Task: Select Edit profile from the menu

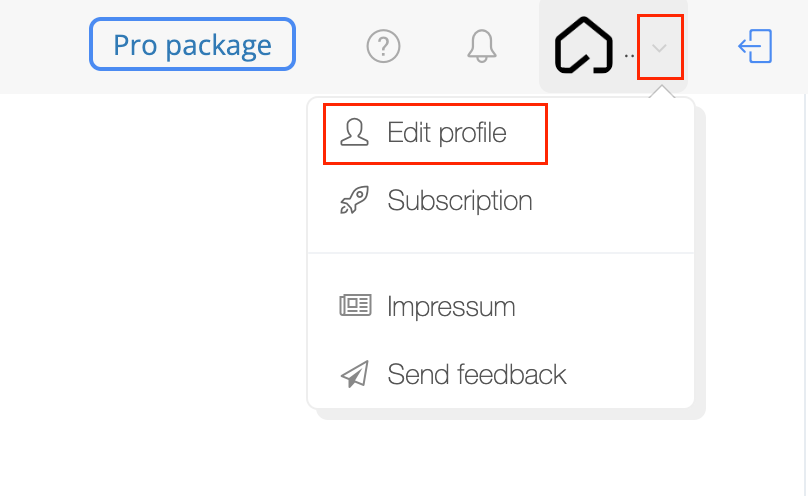Action: 435,134
